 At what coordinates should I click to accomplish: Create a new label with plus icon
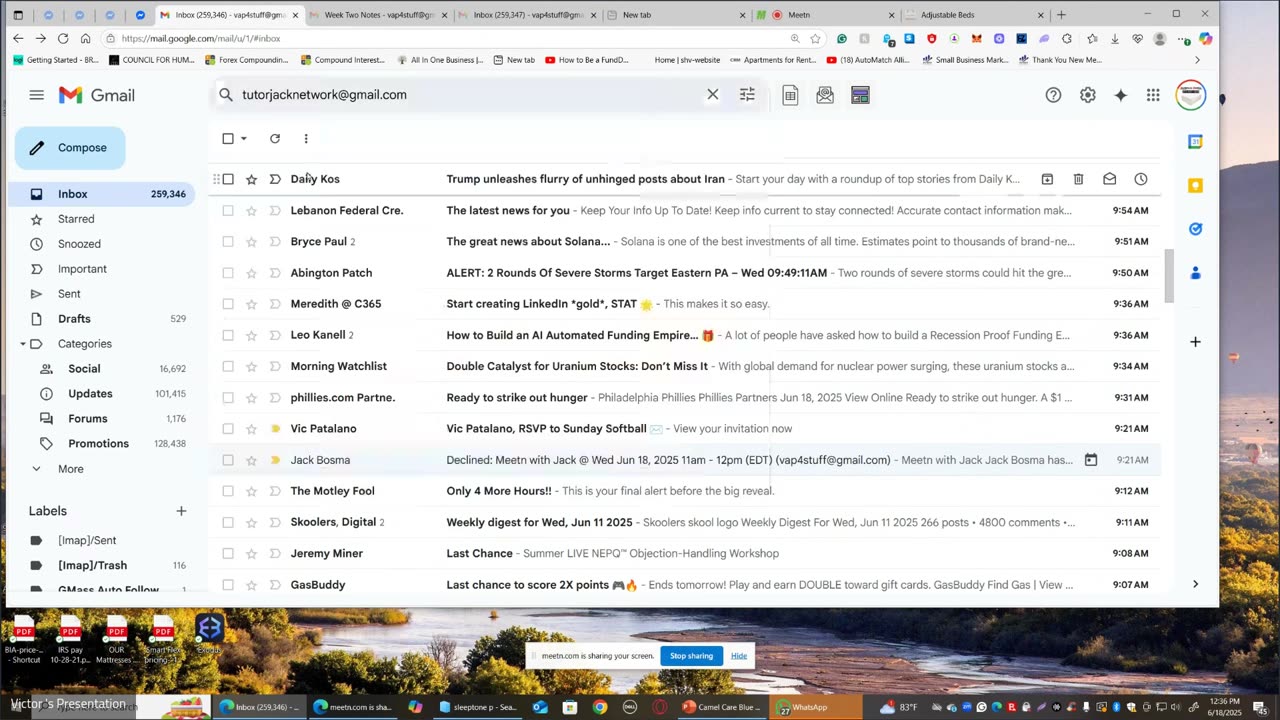coord(181,511)
